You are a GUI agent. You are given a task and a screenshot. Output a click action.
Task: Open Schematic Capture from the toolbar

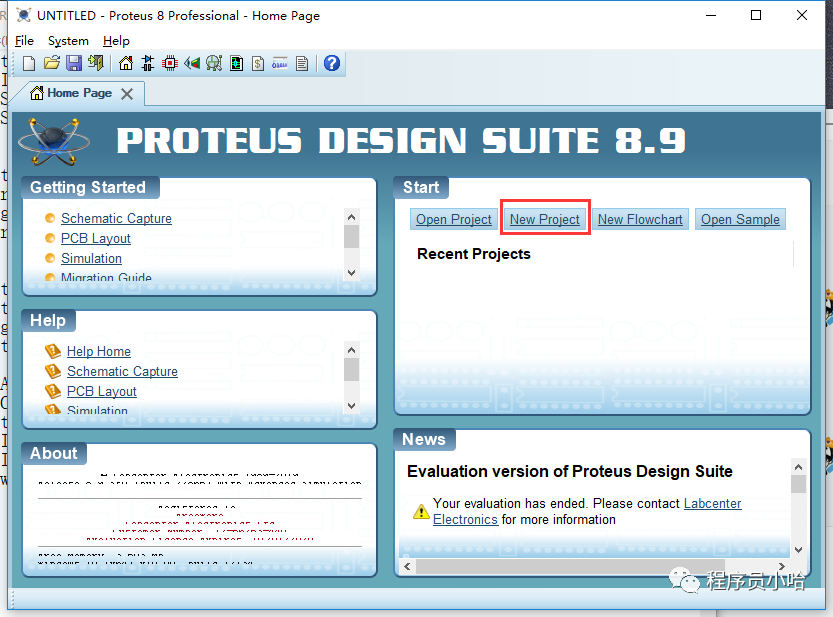click(148, 64)
